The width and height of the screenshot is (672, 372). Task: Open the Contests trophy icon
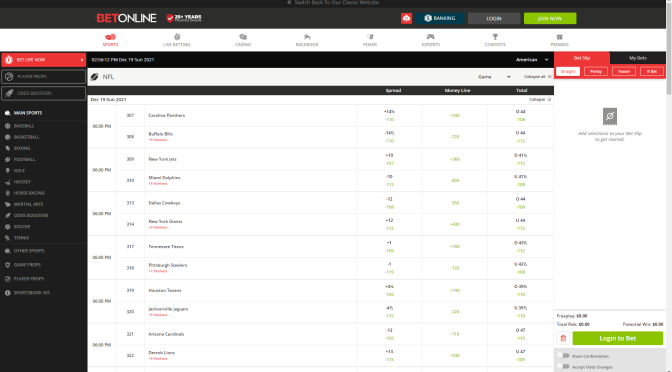[495, 37]
